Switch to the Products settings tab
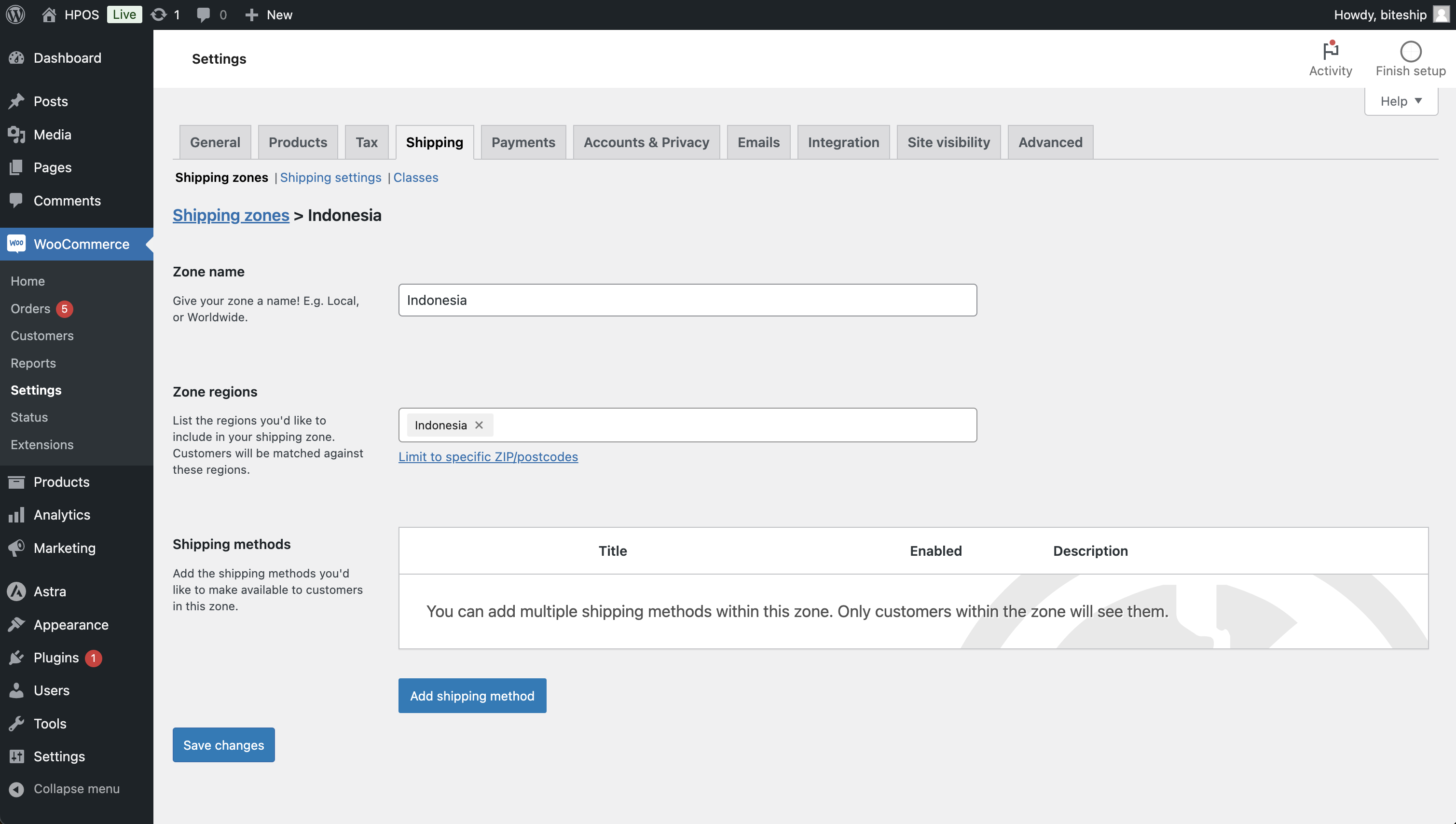This screenshot has width=1456, height=824. click(298, 142)
